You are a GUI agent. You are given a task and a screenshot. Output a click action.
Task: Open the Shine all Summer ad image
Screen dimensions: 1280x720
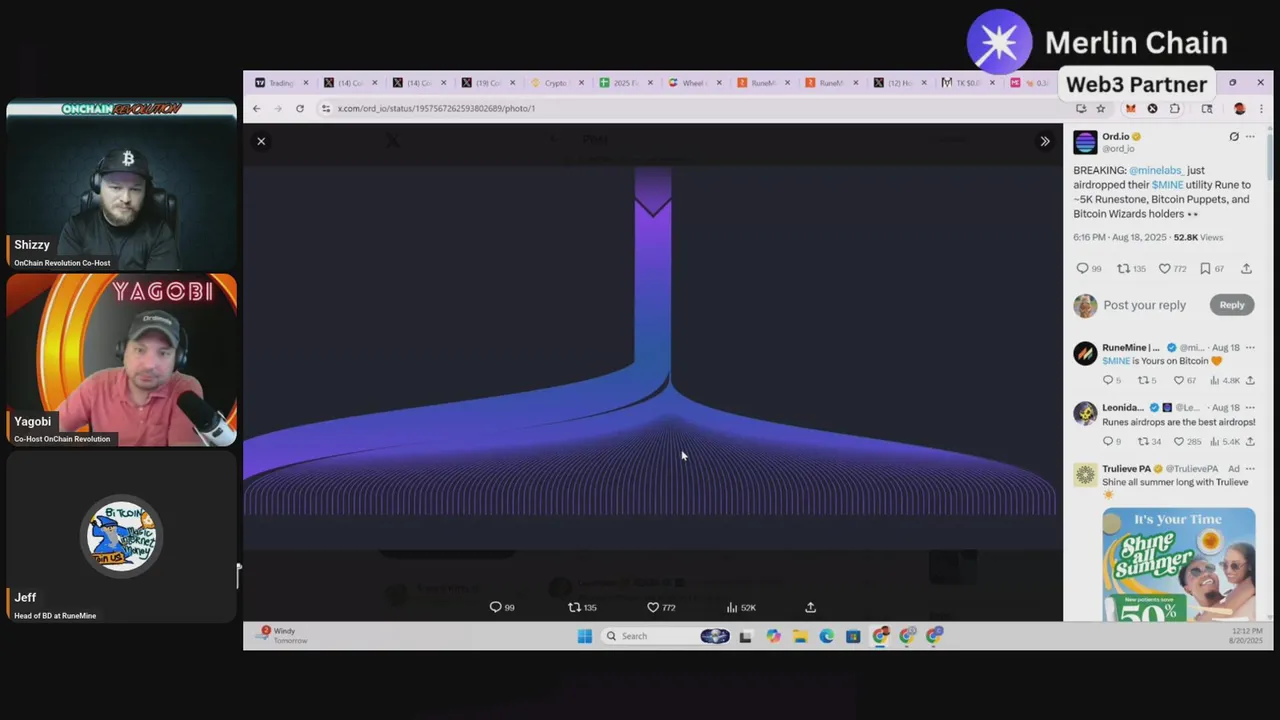[1179, 564]
